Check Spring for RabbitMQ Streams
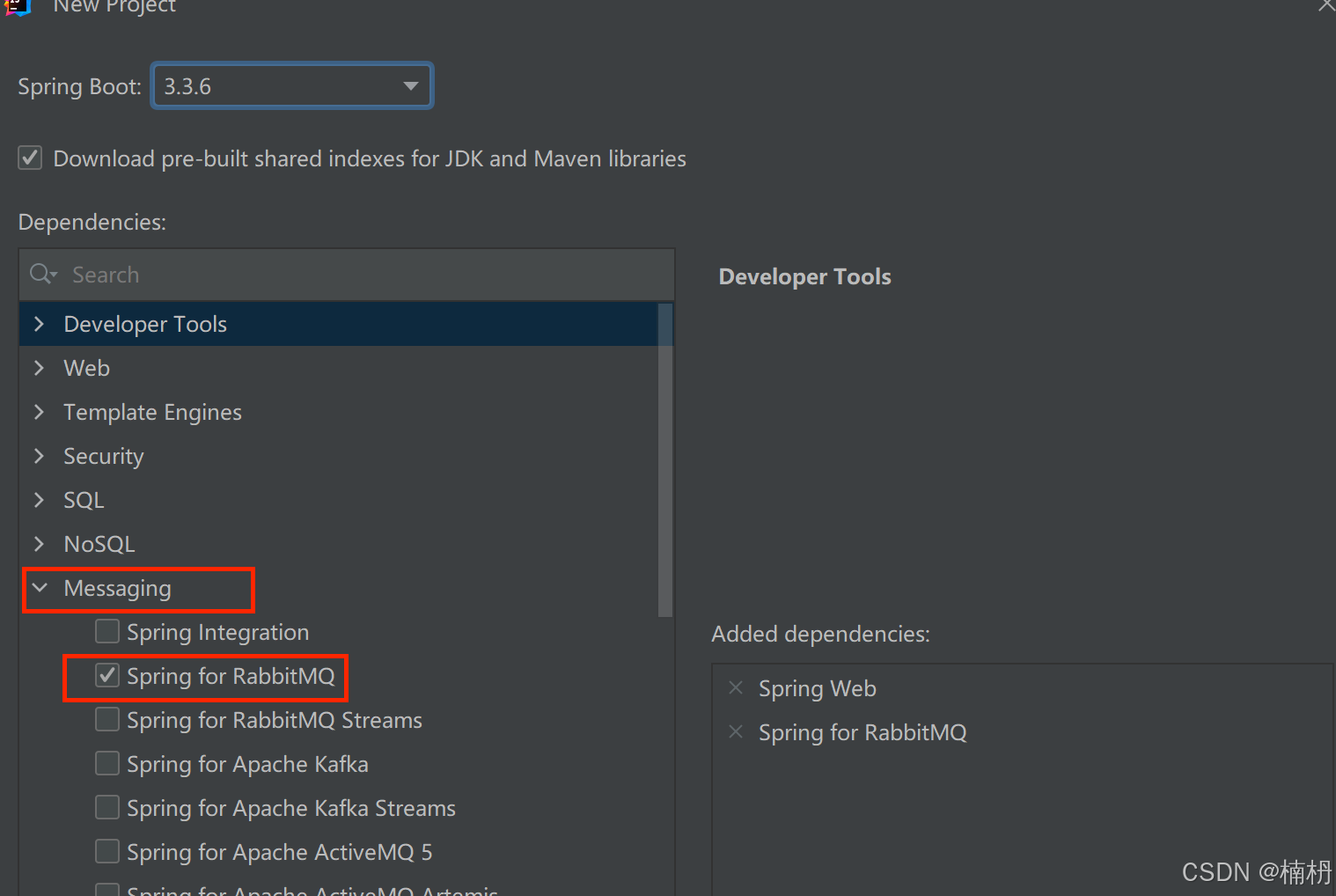 (x=106, y=719)
